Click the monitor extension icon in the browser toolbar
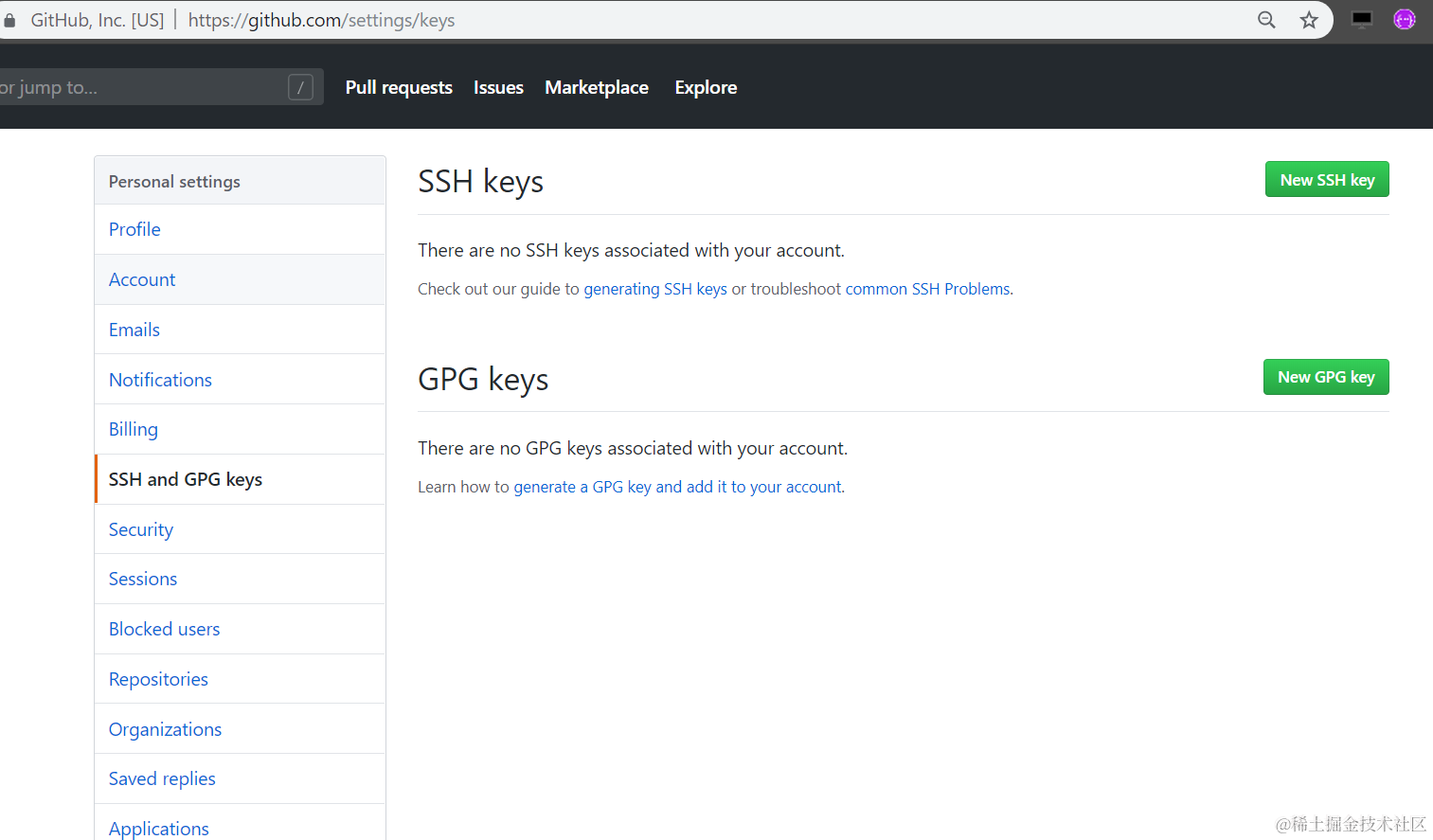The width and height of the screenshot is (1433, 840). click(x=1362, y=19)
